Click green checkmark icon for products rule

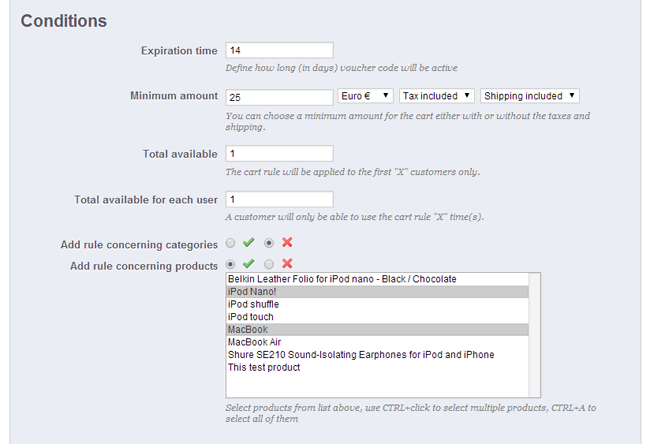248,264
